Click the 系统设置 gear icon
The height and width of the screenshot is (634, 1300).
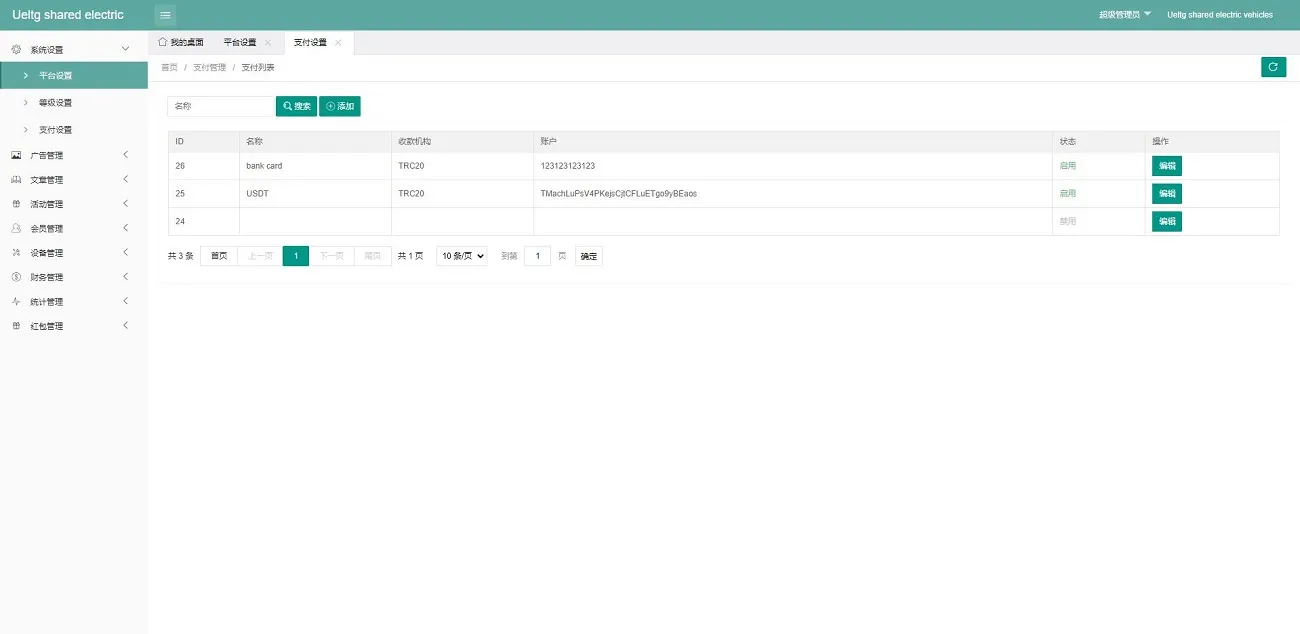(16, 48)
